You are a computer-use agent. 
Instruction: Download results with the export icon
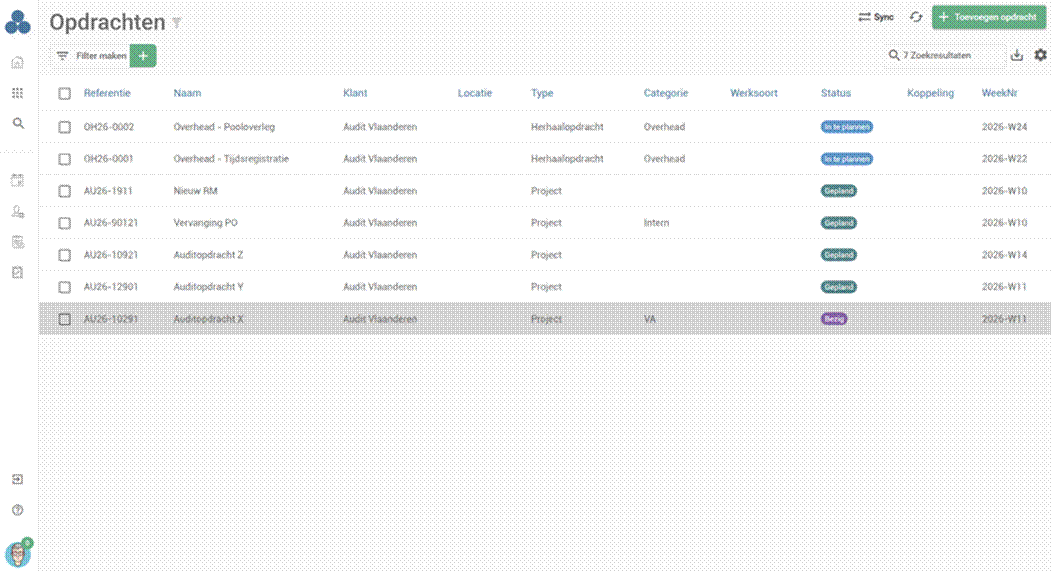(x=1016, y=56)
